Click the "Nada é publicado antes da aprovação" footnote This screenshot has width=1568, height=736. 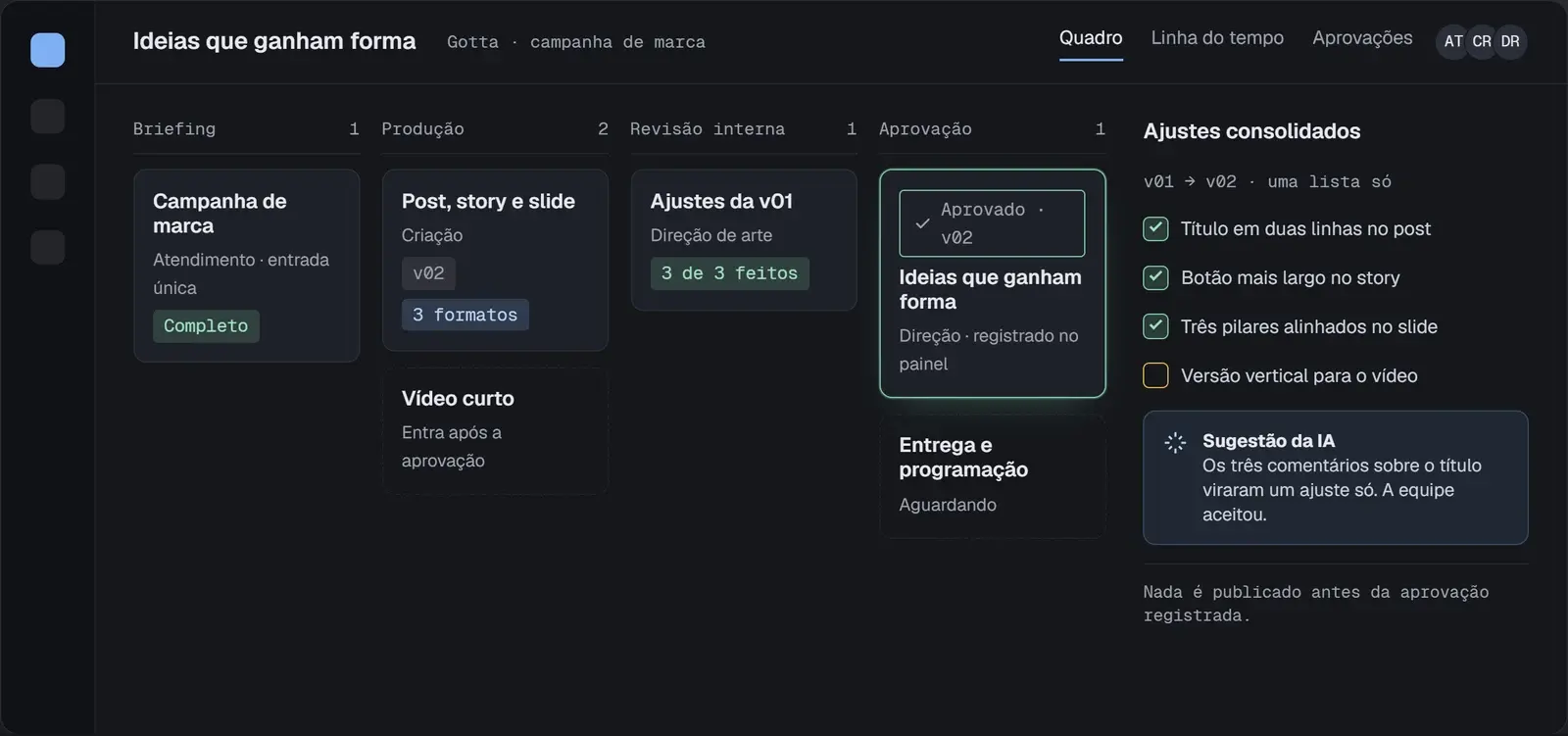tap(1316, 604)
